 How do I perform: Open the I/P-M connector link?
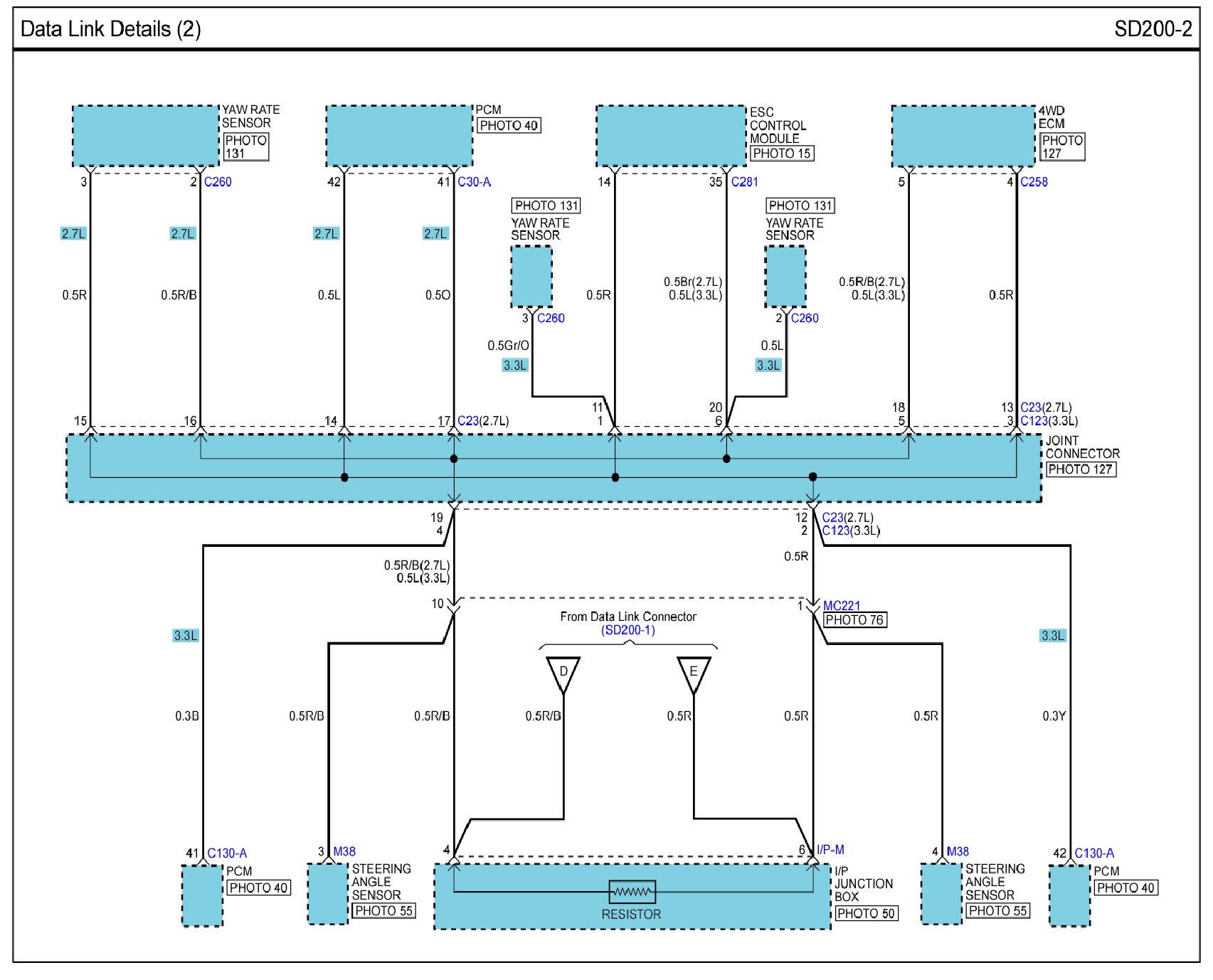(830, 850)
